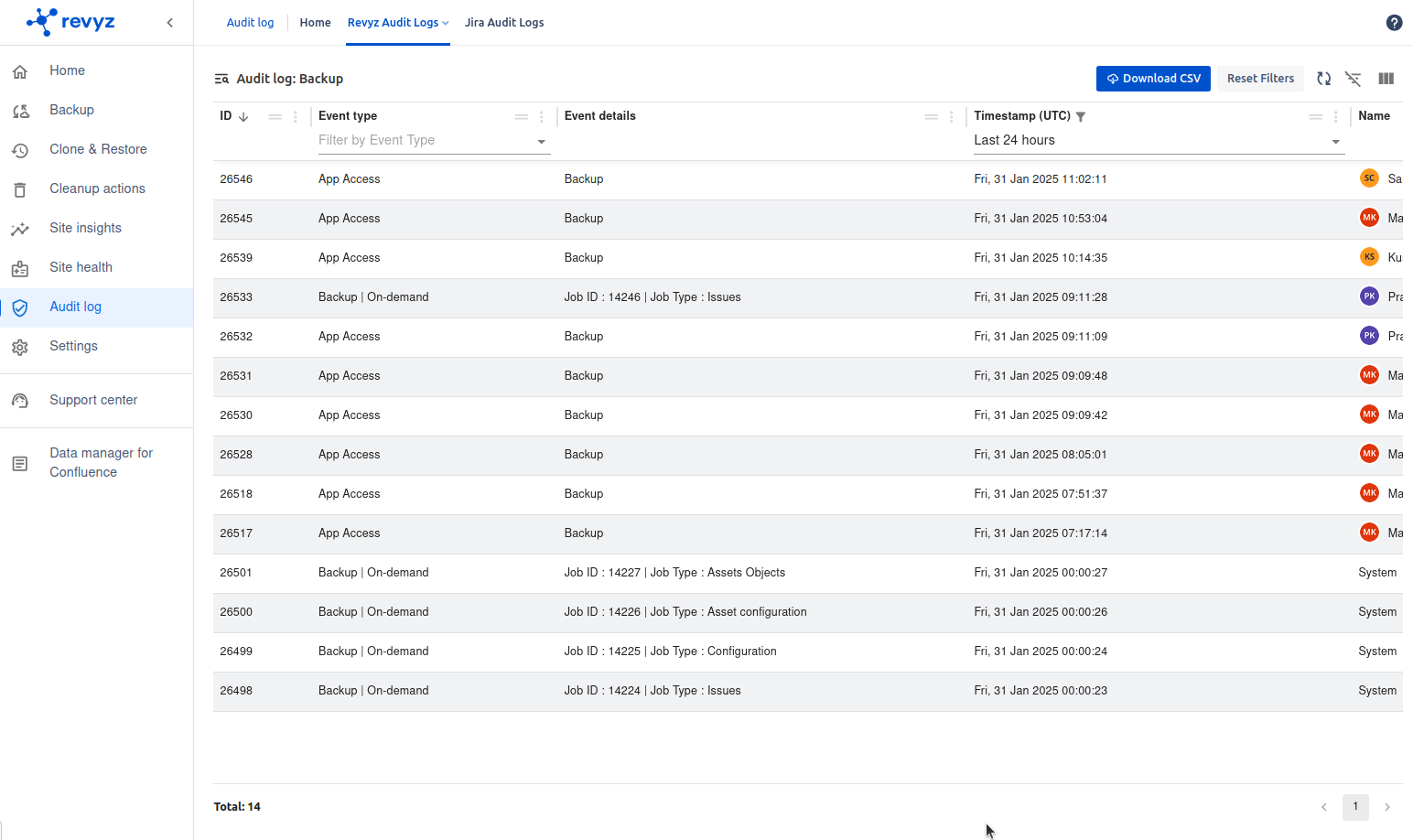This screenshot has height=840, width=1413.
Task: Open the column chooser icon
Action: pos(1386,79)
